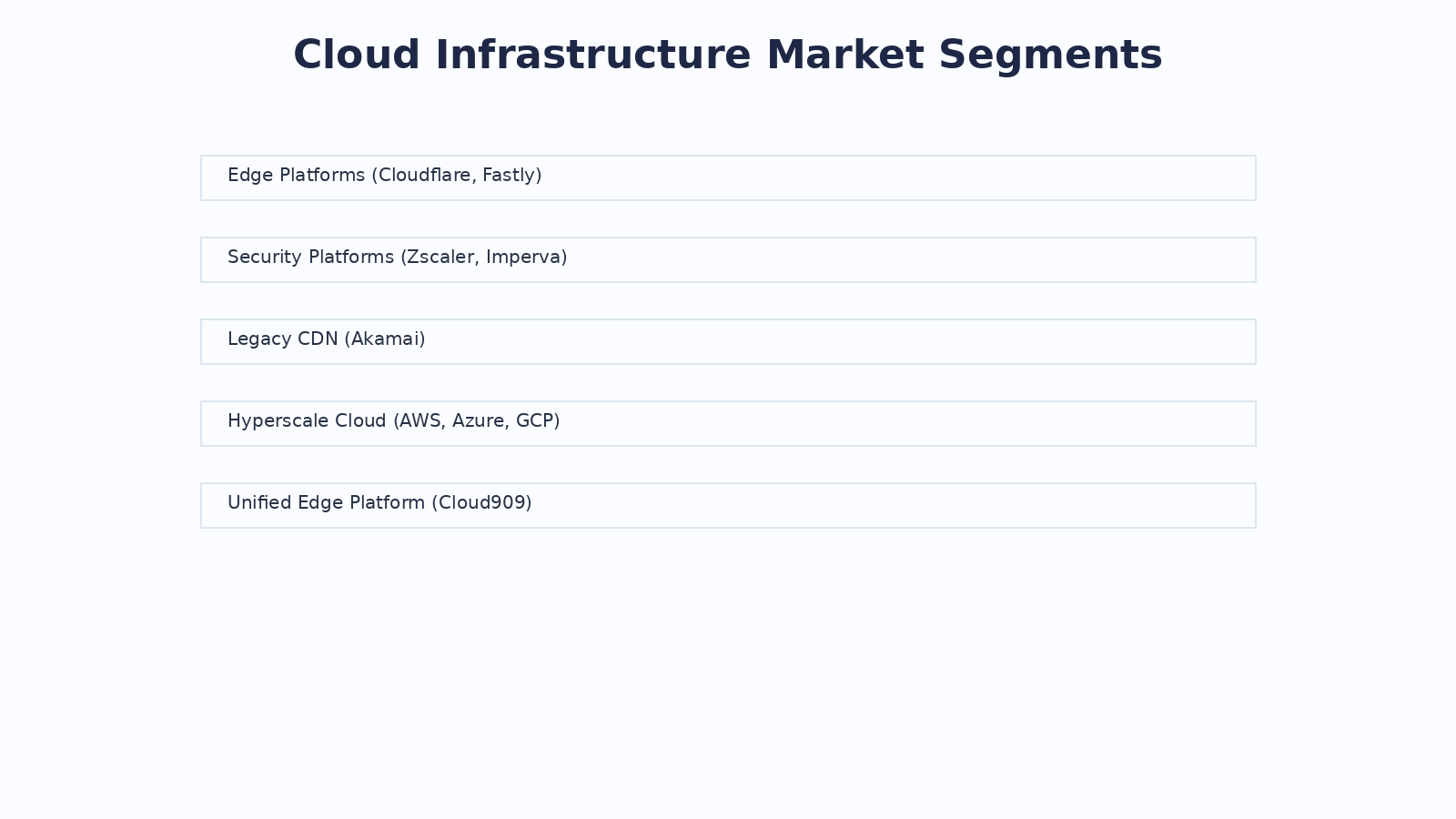Pick the Unified Edge Platform row
Viewport: 1456px width, 819px height.
[728, 505]
